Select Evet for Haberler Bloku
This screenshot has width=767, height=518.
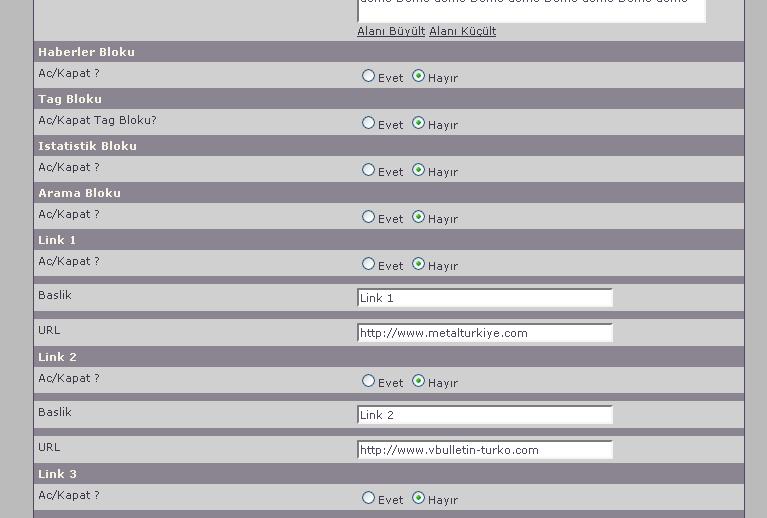coord(369,76)
